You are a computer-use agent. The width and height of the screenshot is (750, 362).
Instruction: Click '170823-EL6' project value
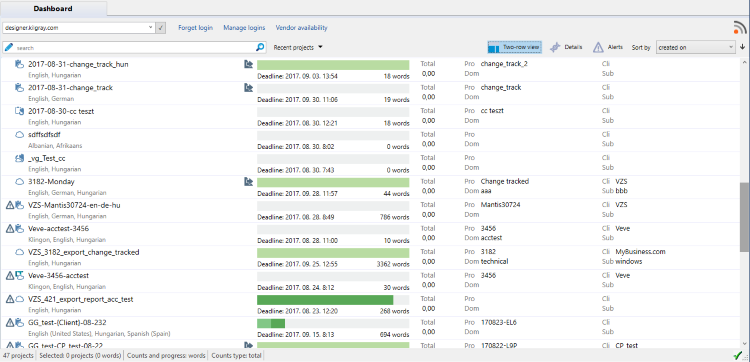[498, 322]
